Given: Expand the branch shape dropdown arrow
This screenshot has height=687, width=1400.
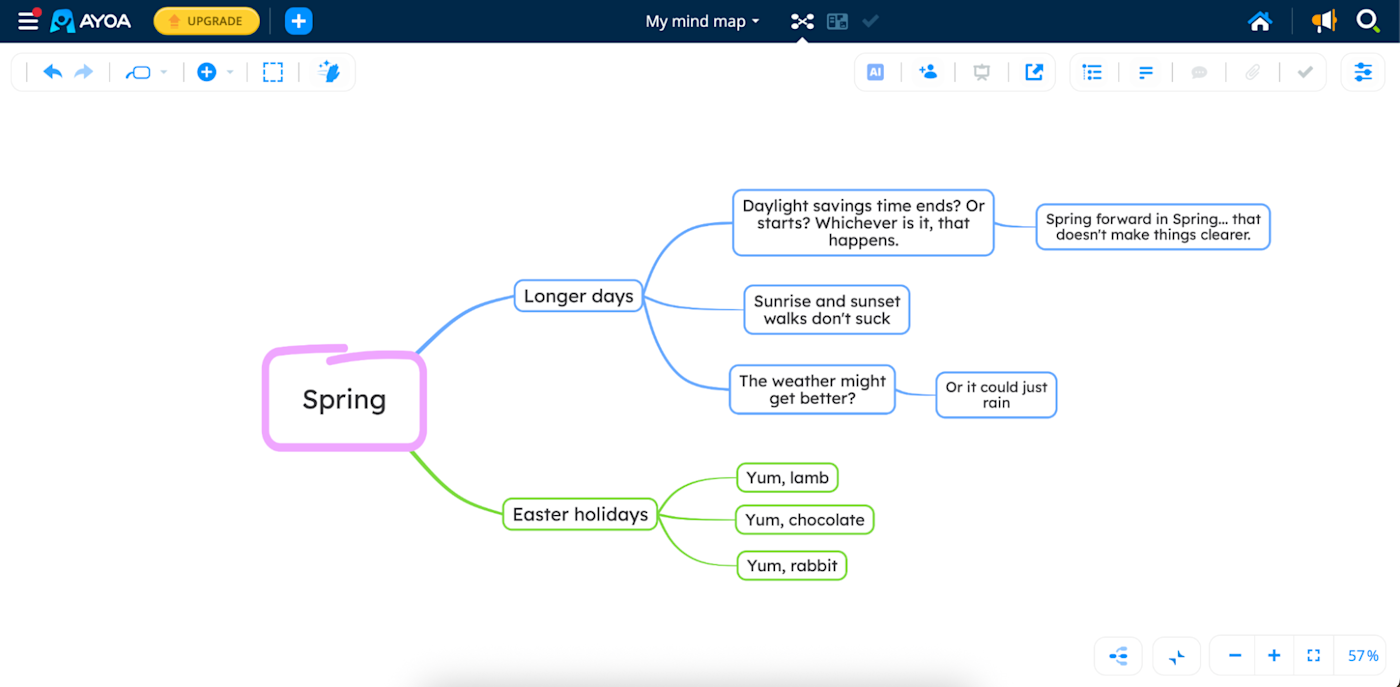Looking at the screenshot, I should [x=164, y=72].
